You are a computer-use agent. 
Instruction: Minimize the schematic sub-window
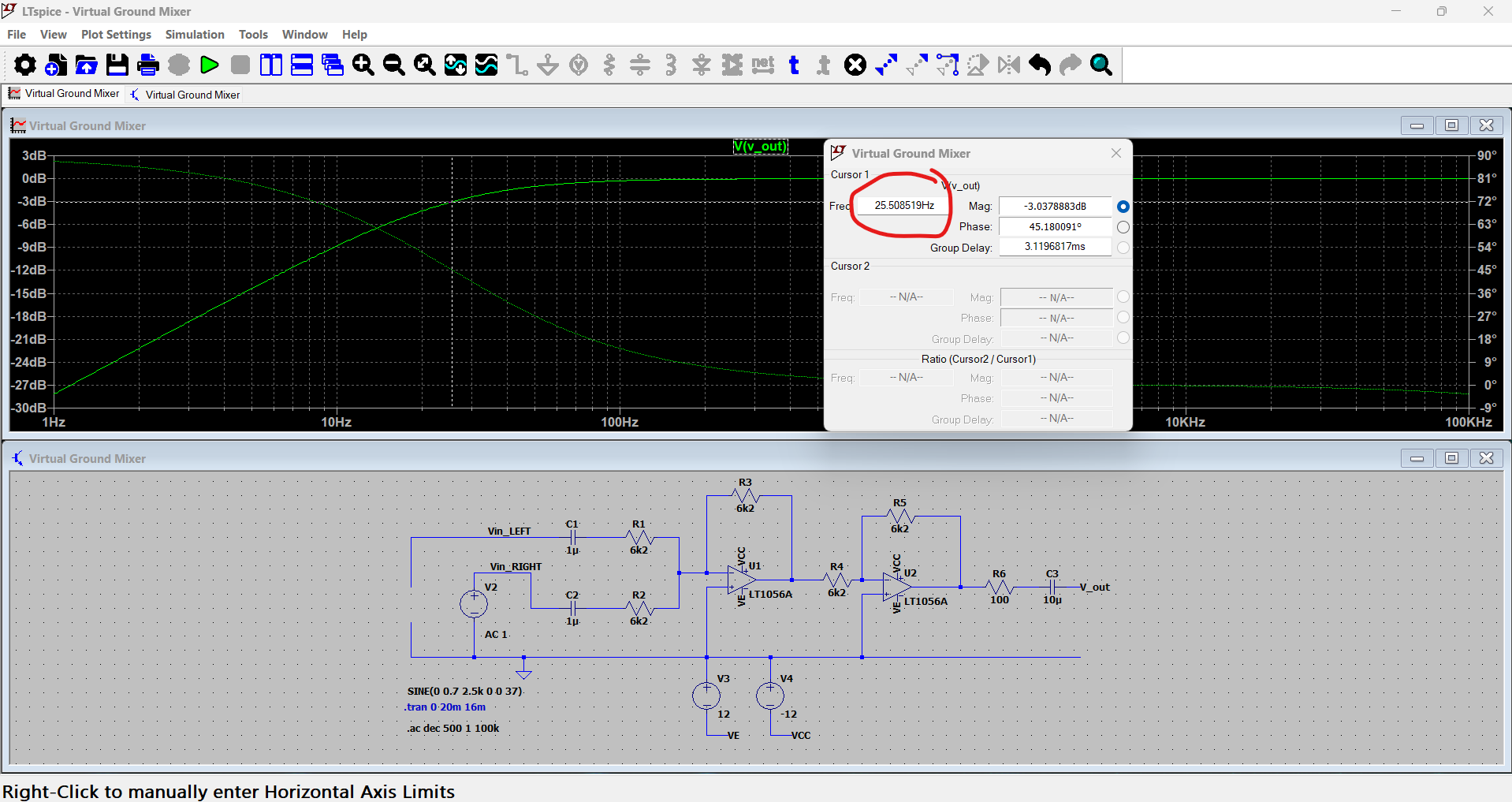coord(1417,458)
